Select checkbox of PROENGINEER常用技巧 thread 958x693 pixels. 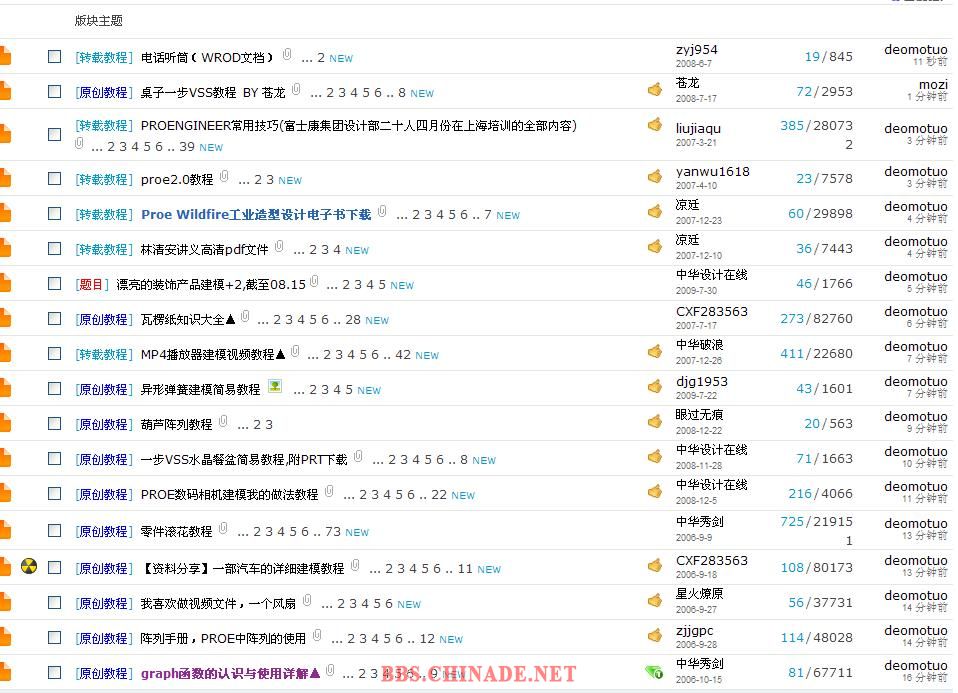click(54, 134)
